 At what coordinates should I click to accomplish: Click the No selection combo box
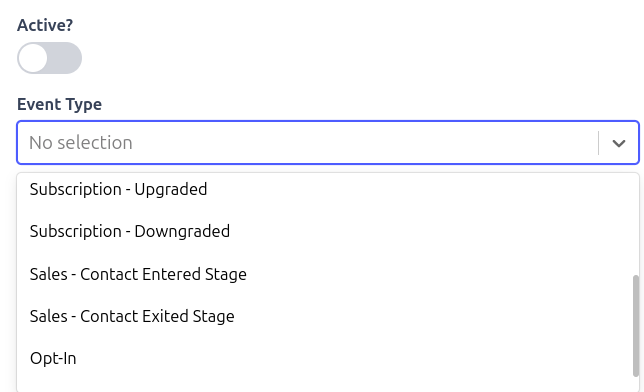(328, 143)
